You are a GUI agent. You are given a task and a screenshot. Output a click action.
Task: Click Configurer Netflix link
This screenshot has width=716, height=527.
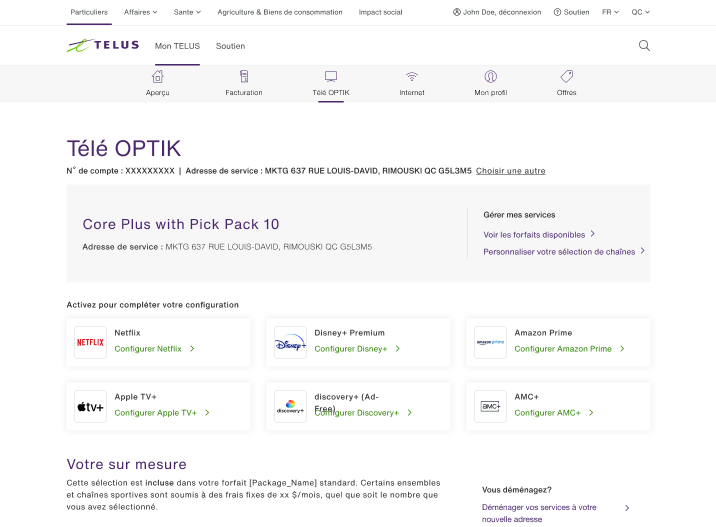coord(148,349)
